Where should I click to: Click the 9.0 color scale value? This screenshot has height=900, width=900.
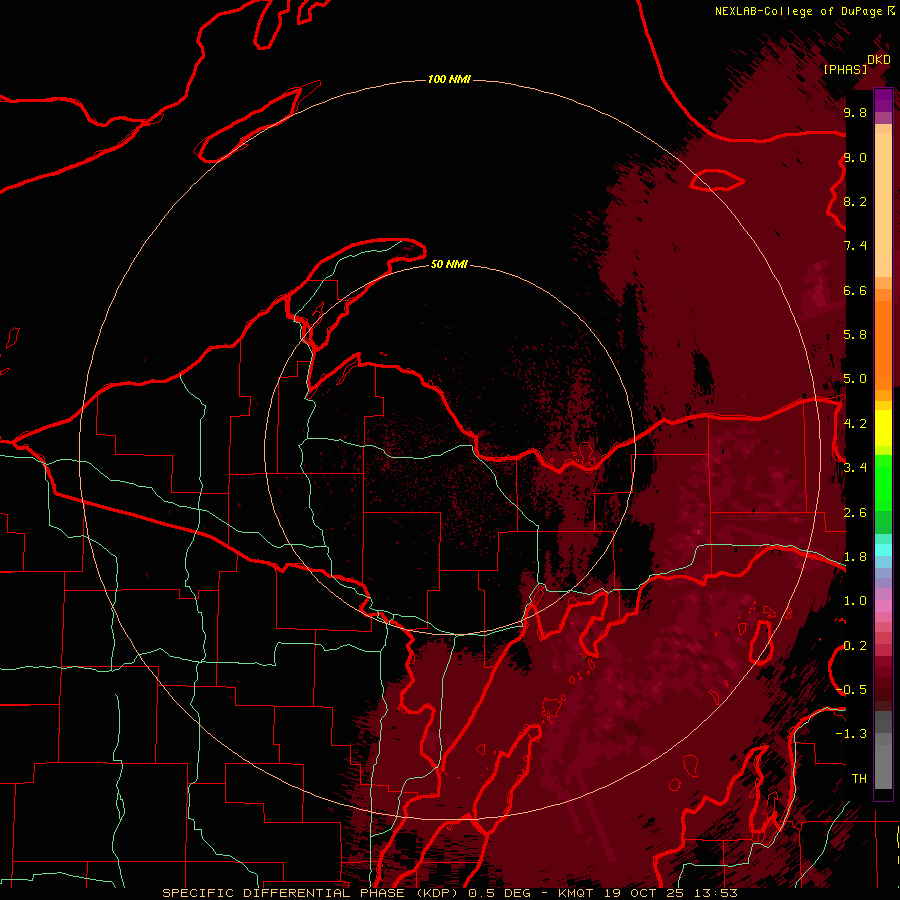855,157
